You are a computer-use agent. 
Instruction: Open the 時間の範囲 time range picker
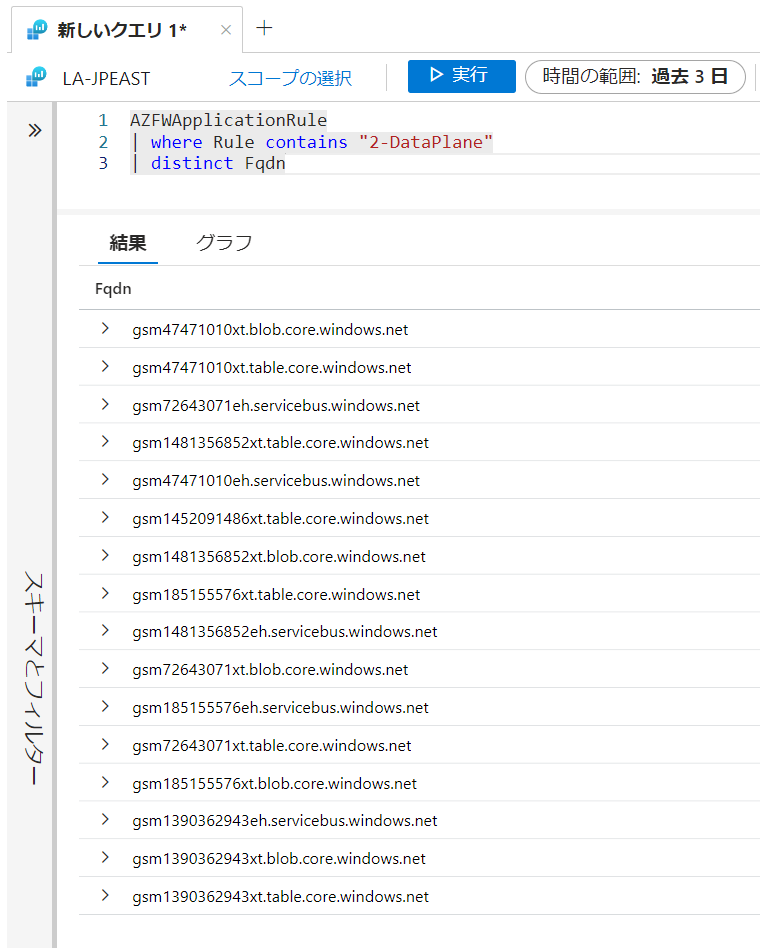click(x=635, y=77)
